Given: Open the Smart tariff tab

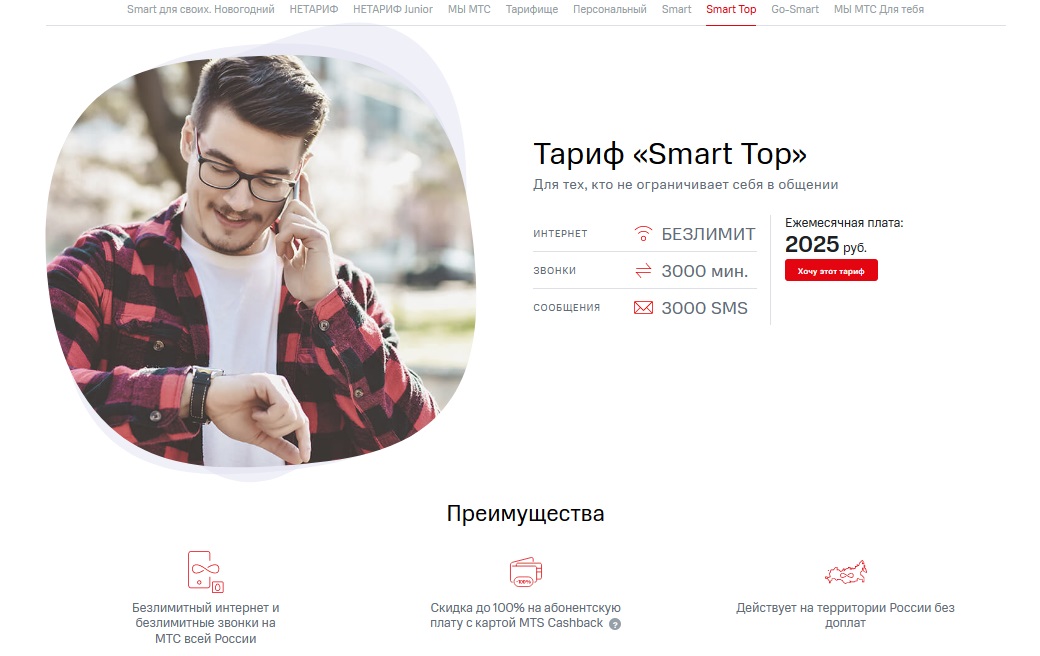Looking at the screenshot, I should pos(677,9).
